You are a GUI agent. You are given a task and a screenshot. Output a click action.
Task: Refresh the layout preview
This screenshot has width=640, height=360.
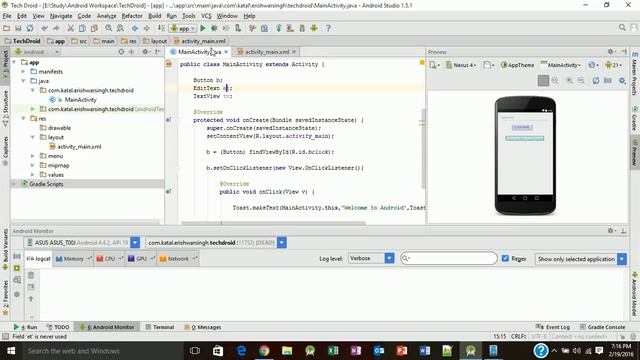596,81
